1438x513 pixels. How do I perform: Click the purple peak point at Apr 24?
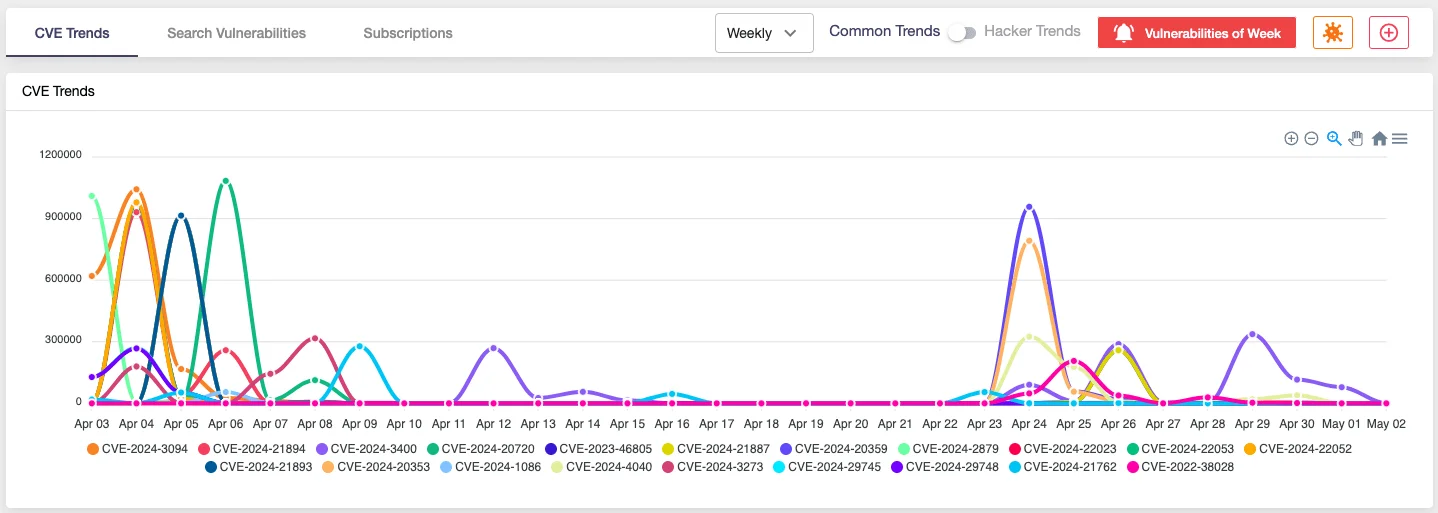click(1029, 207)
